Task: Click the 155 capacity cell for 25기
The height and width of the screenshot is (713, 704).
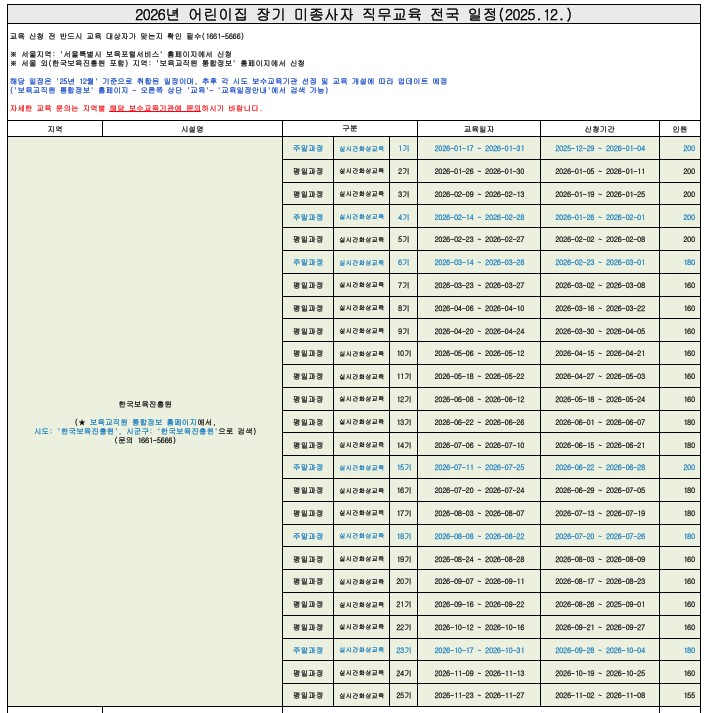Action: click(x=688, y=695)
